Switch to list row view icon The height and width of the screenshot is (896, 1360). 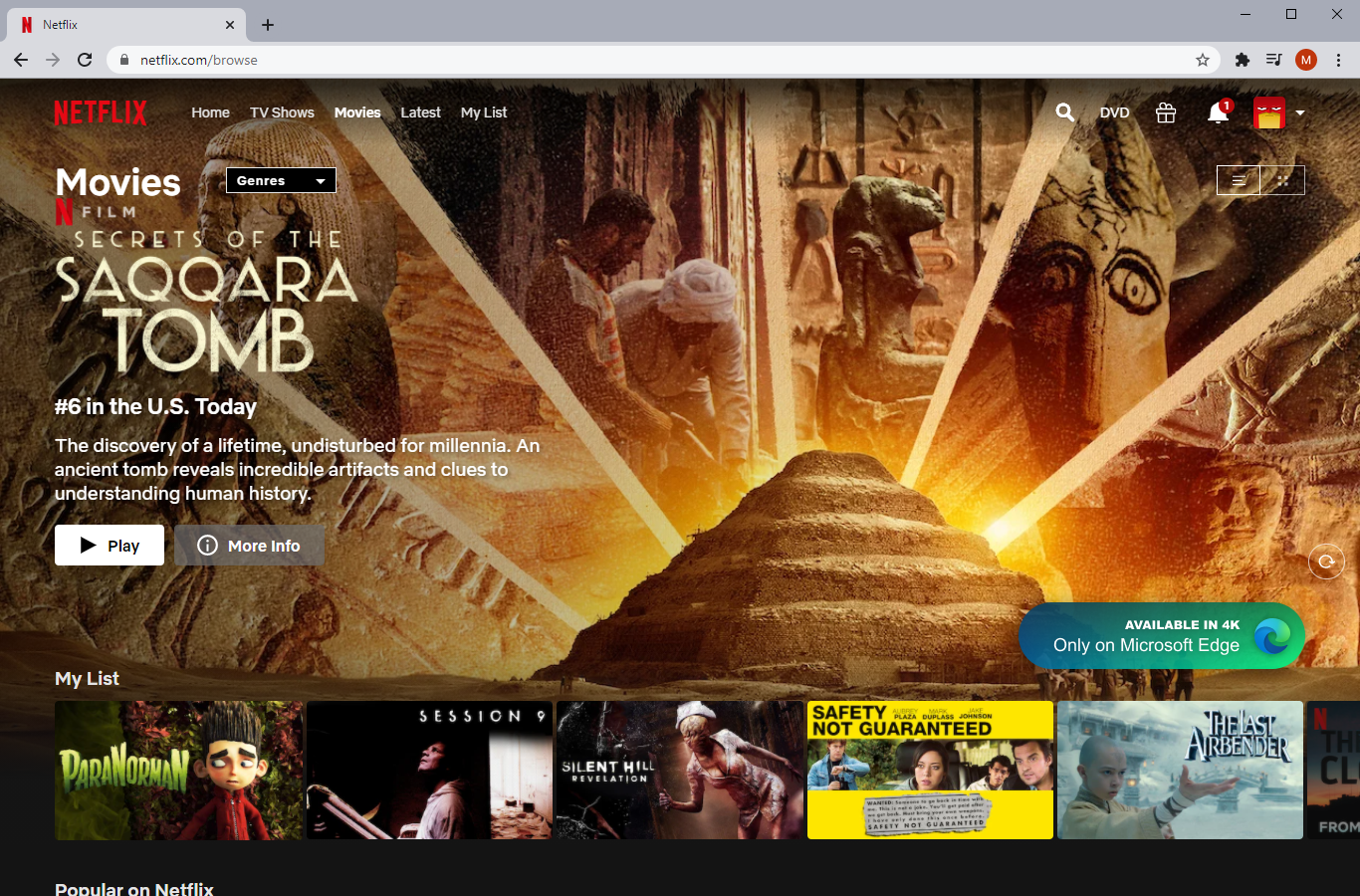[1239, 180]
